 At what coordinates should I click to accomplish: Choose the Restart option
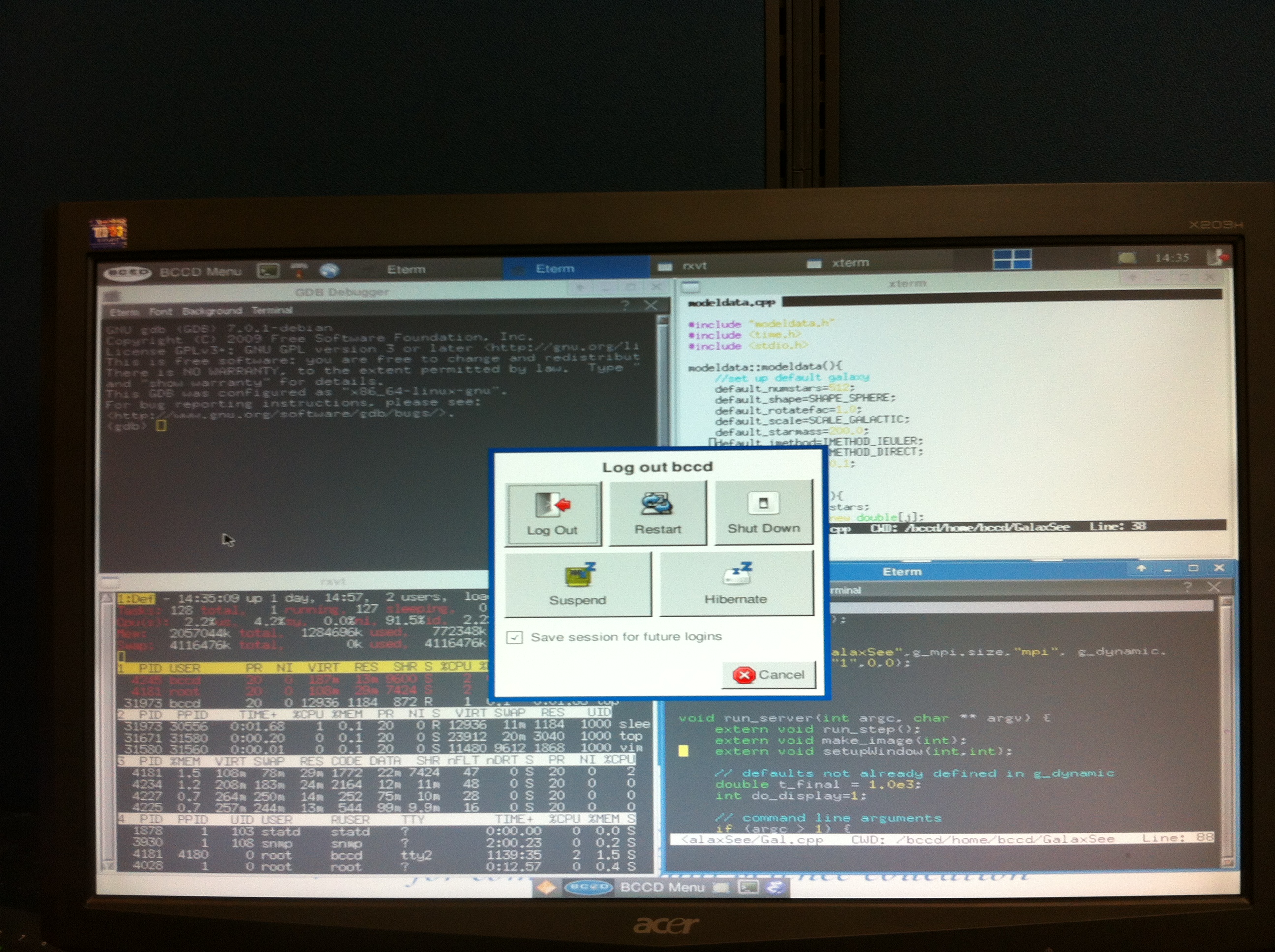[658, 513]
